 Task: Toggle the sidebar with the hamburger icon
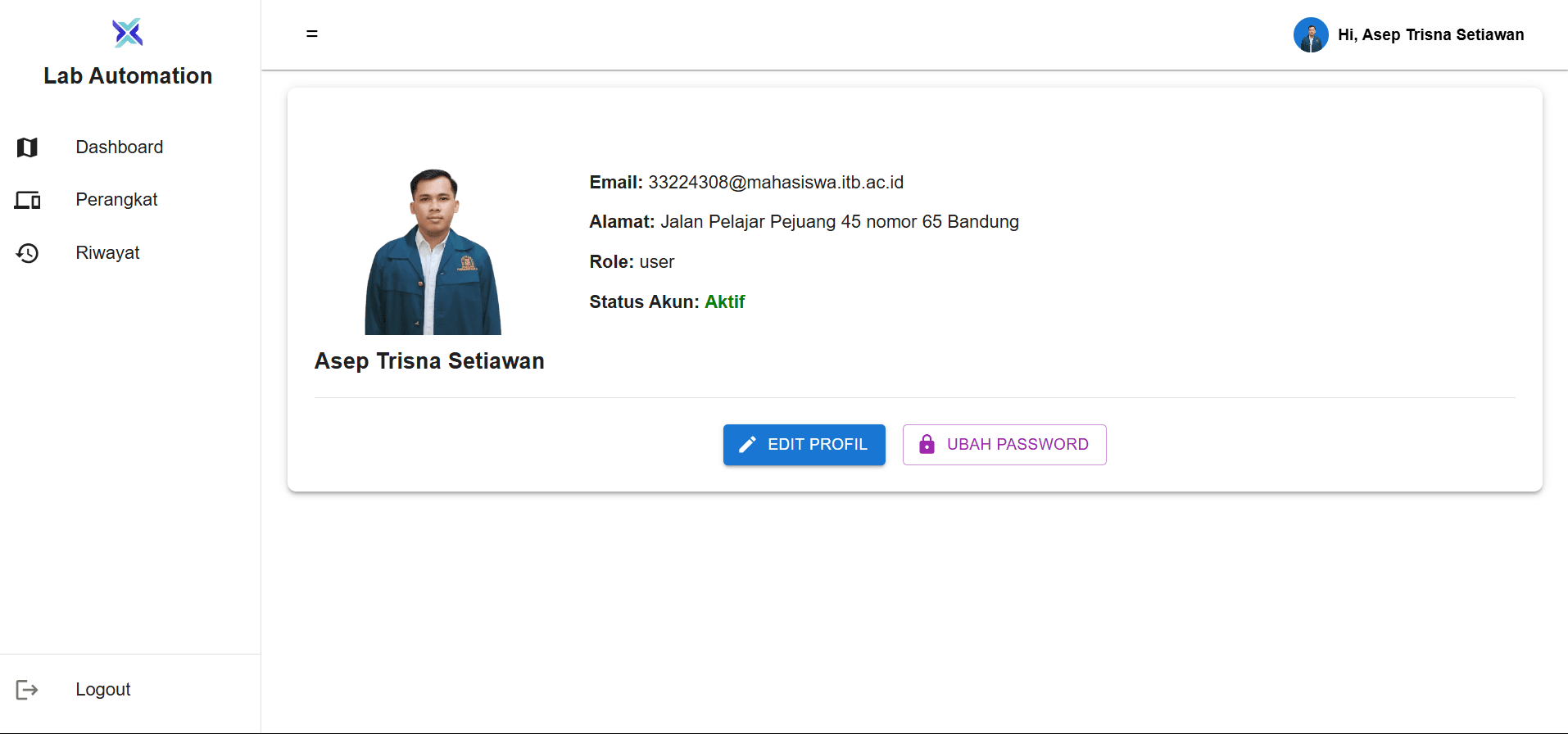(x=312, y=34)
